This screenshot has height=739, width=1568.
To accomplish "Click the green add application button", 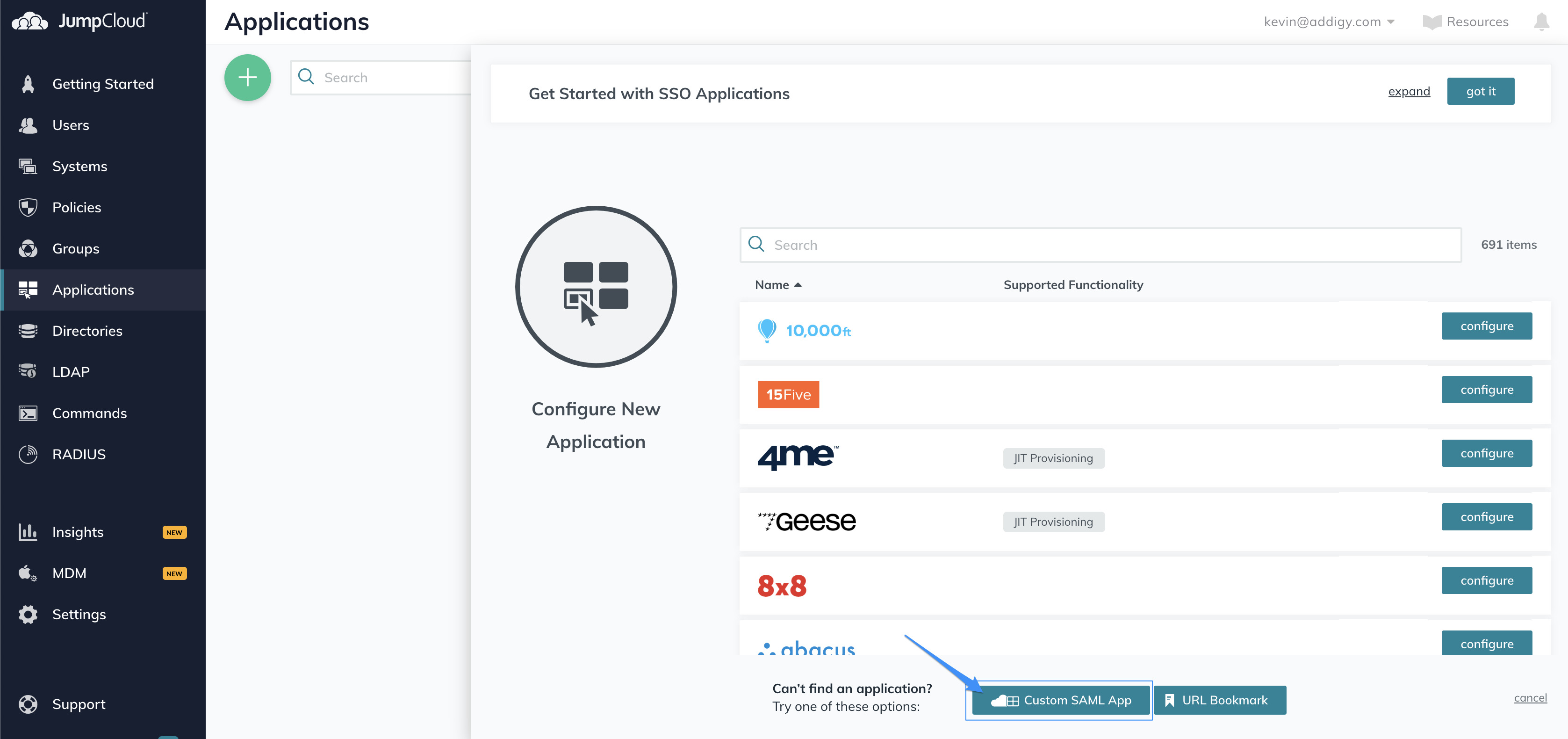I will point(248,77).
